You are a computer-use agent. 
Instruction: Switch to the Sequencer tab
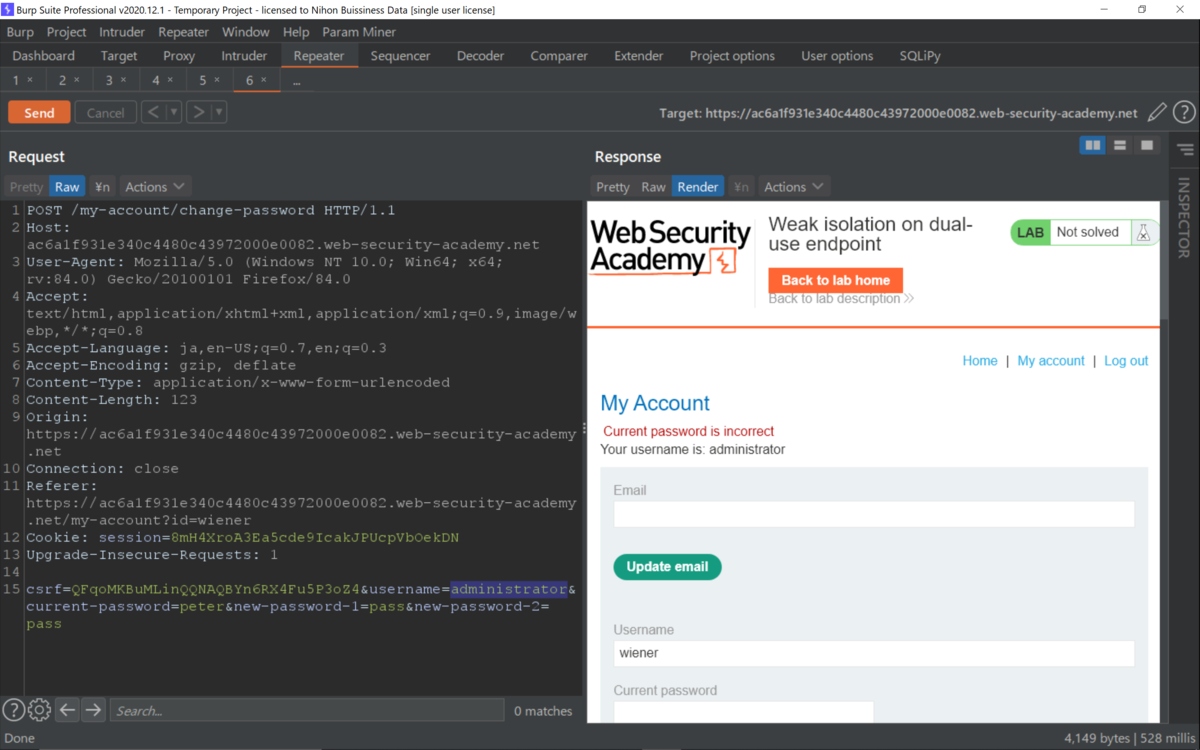pos(400,56)
